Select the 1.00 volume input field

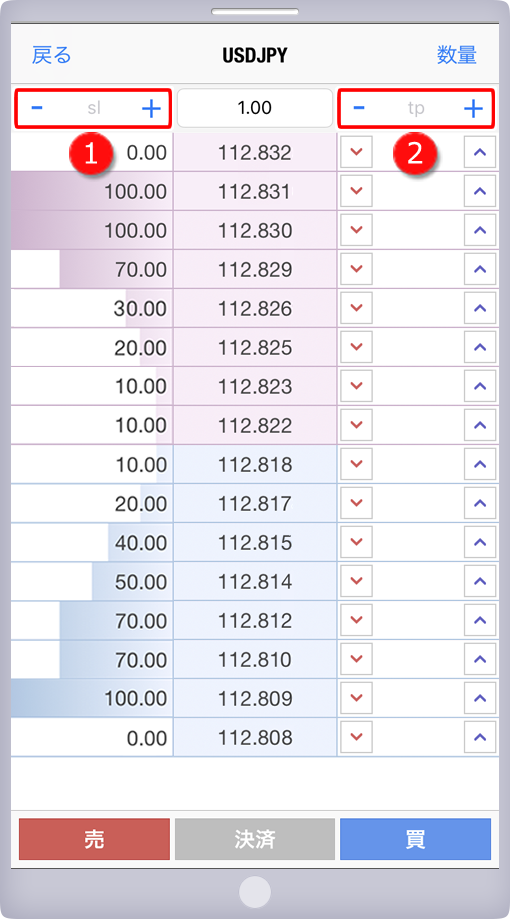pyautogui.click(x=255, y=108)
